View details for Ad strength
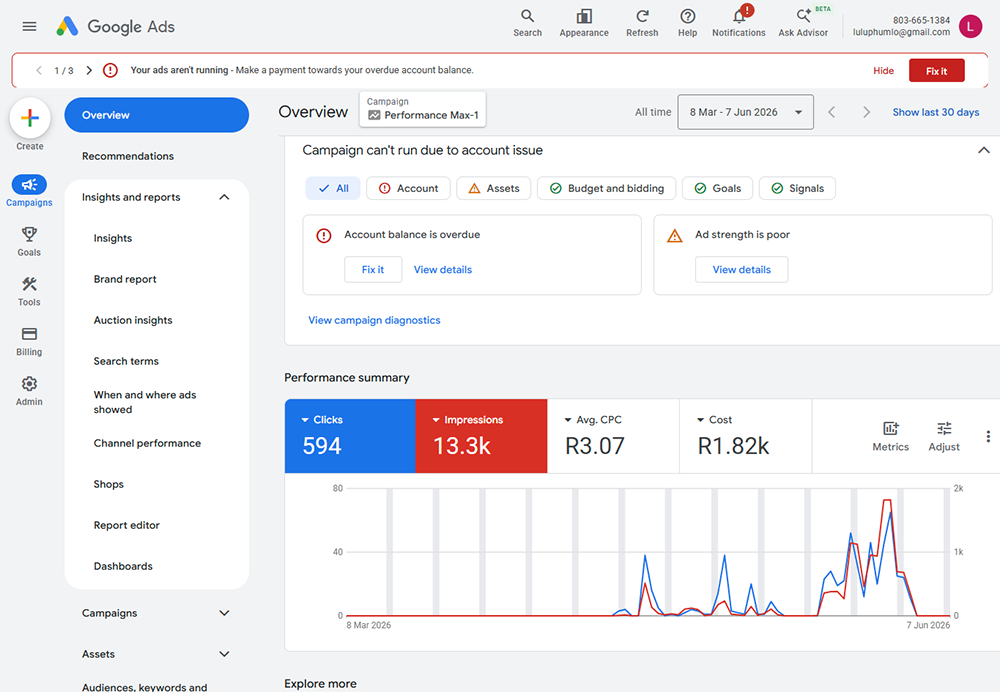 click(x=742, y=270)
